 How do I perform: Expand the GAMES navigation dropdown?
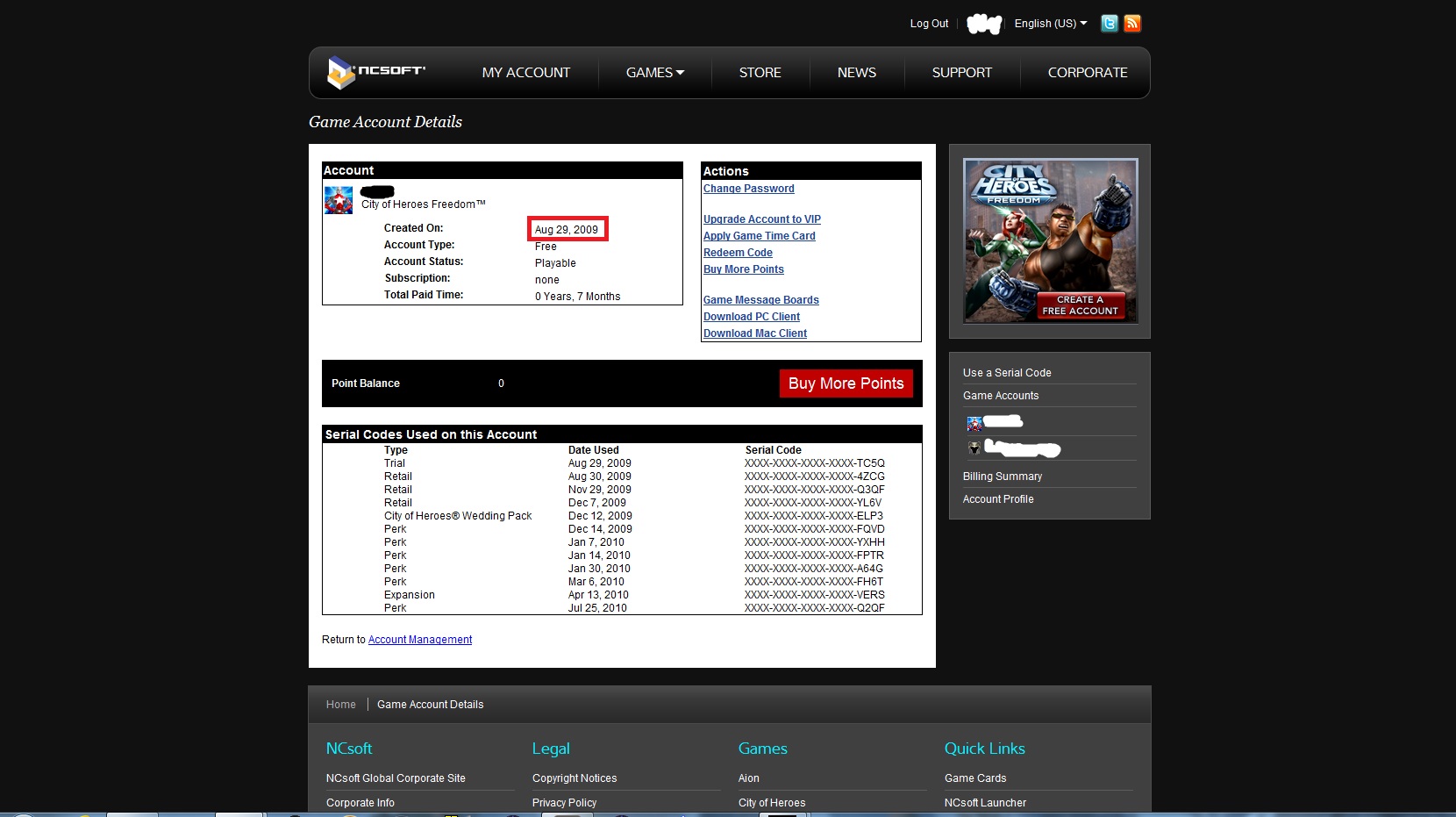[655, 73]
